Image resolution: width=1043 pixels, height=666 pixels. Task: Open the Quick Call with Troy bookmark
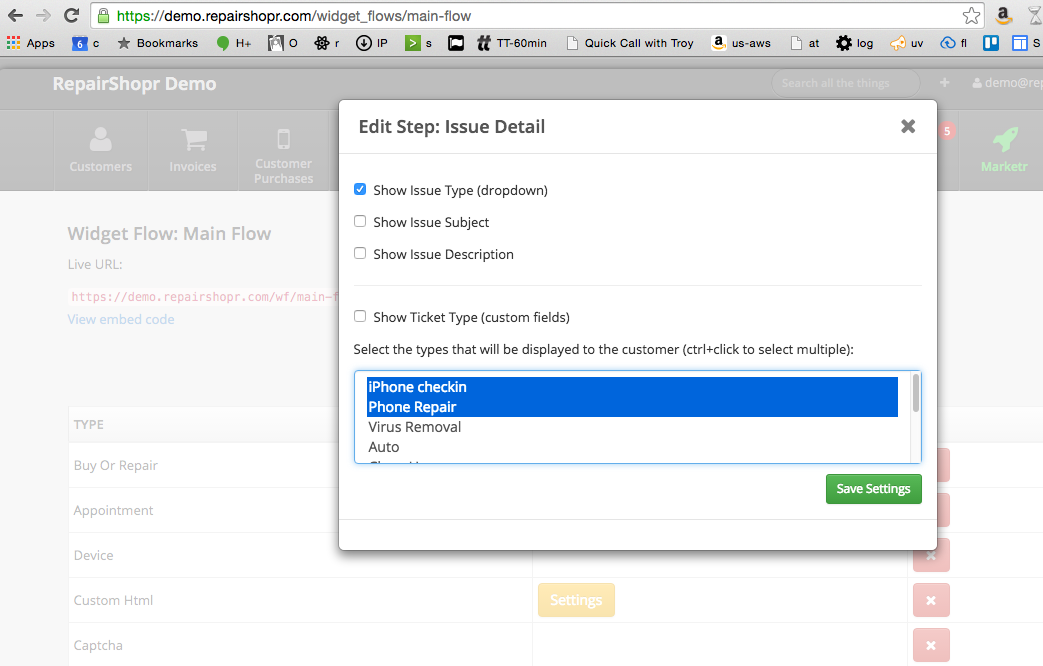coord(629,43)
